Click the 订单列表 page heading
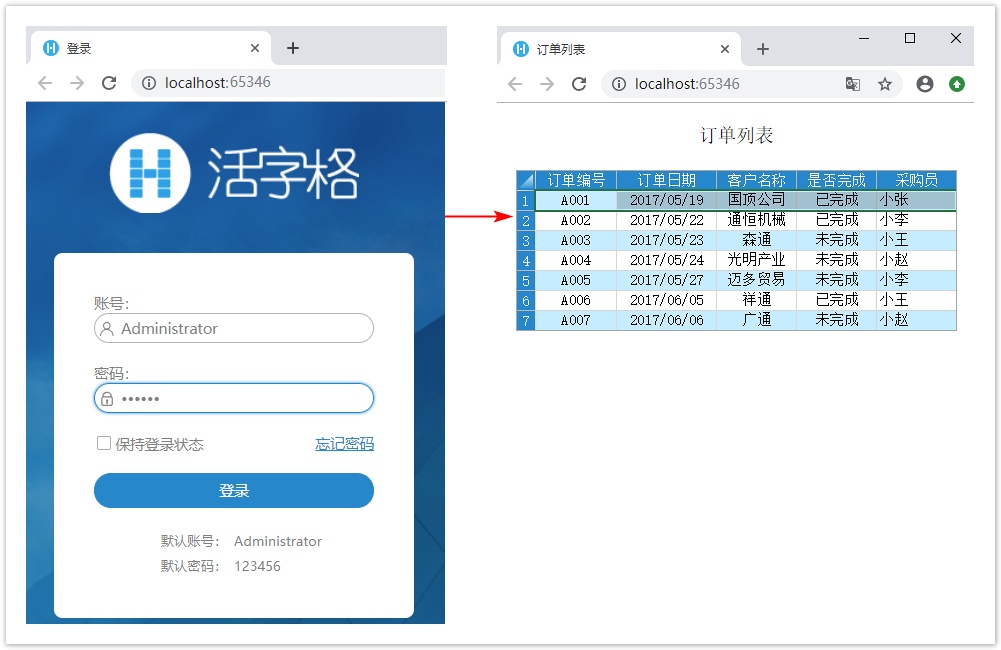Viewport: 1001px width, 650px height. point(736,135)
